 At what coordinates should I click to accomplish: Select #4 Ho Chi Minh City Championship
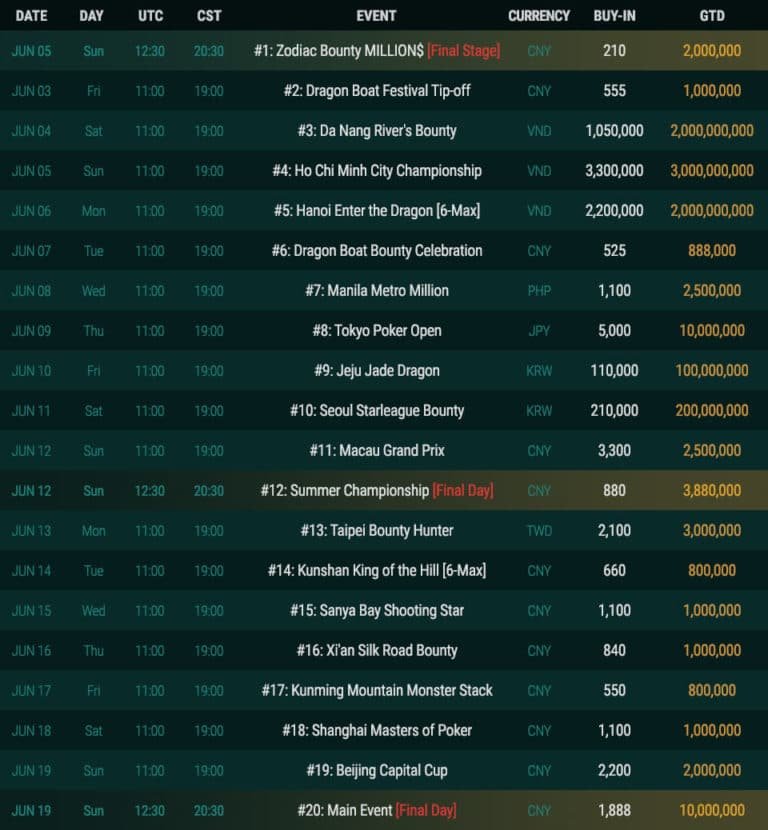point(376,170)
